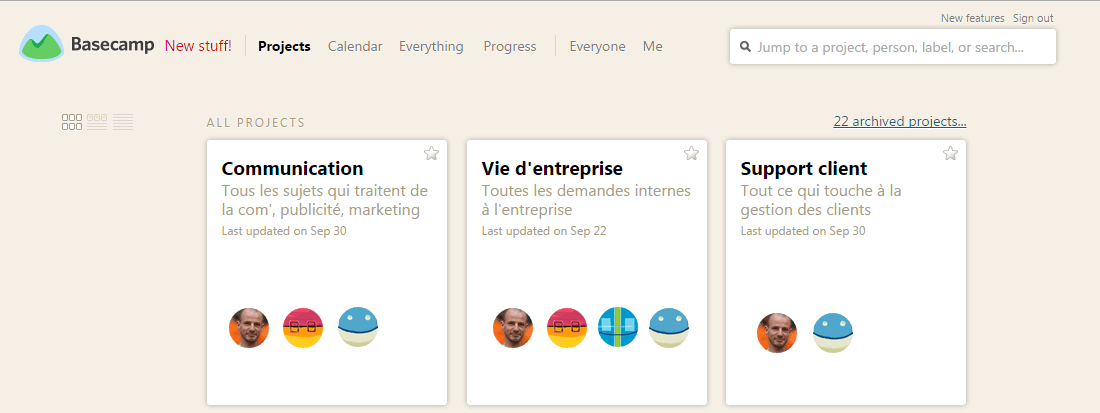1100x413 pixels.
Task: Switch to the plain list view icon
Action: [x=123, y=122]
